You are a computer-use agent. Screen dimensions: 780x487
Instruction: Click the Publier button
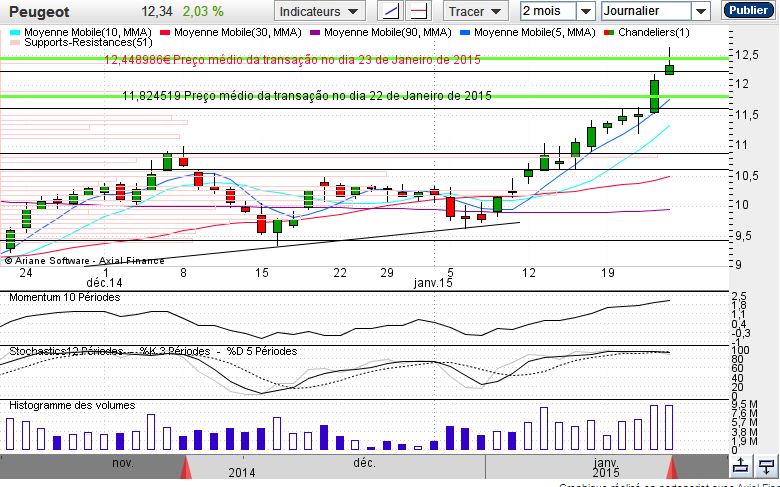(748, 10)
